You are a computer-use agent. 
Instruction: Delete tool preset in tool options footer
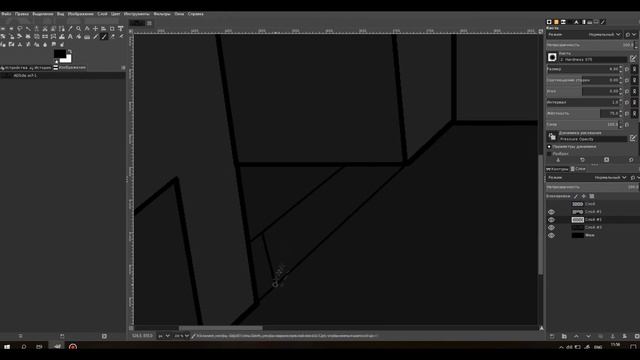tap(607, 160)
